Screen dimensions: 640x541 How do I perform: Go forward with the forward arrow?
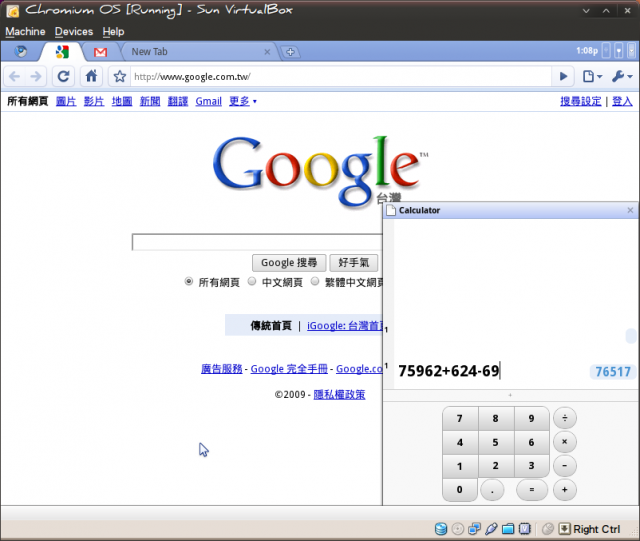click(36, 76)
